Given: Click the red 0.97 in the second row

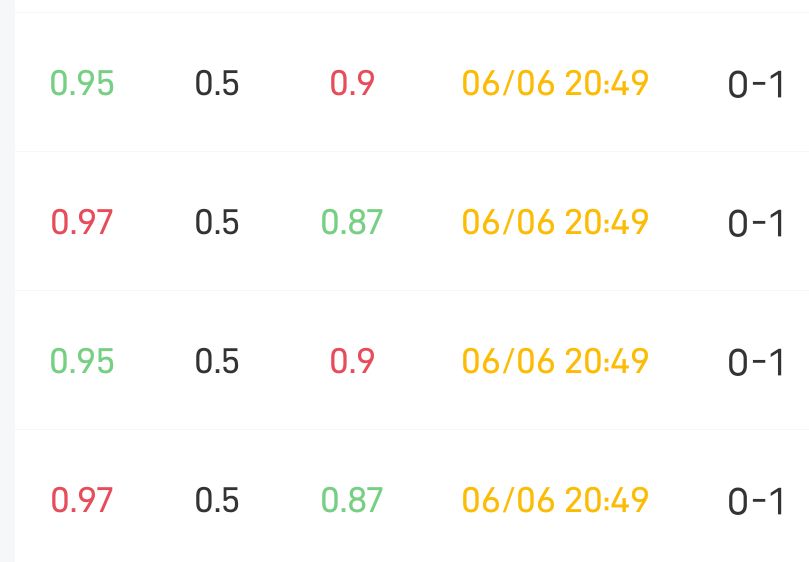Looking at the screenshot, I should pos(82,222).
